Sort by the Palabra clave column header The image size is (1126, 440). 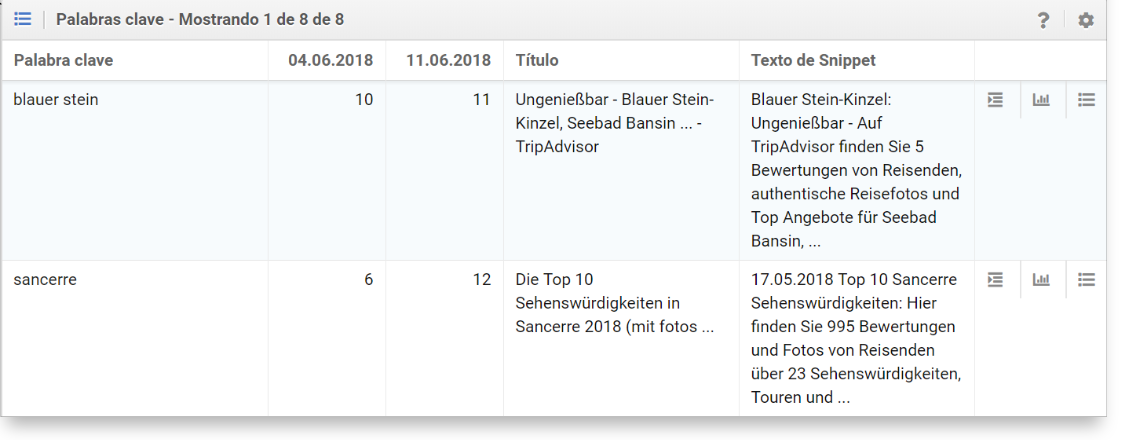(63, 60)
